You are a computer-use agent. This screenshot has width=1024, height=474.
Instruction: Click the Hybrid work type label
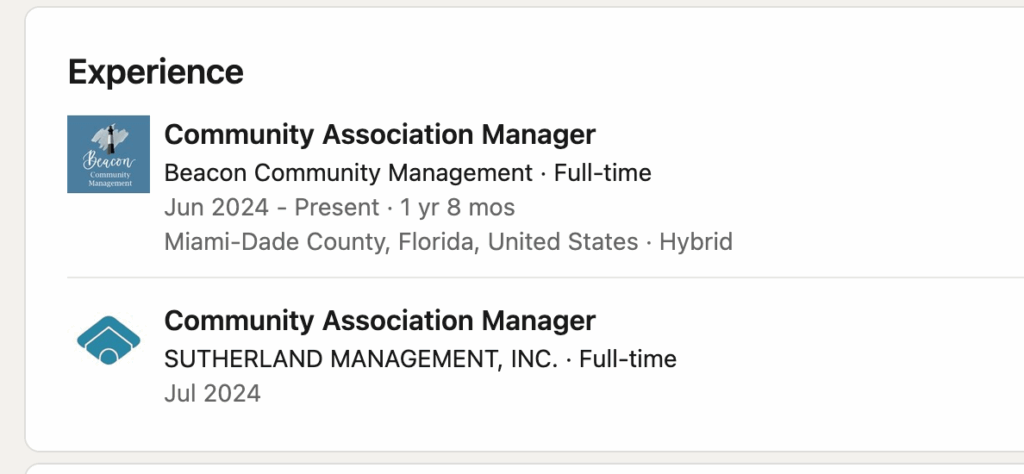pyautogui.click(x=696, y=242)
